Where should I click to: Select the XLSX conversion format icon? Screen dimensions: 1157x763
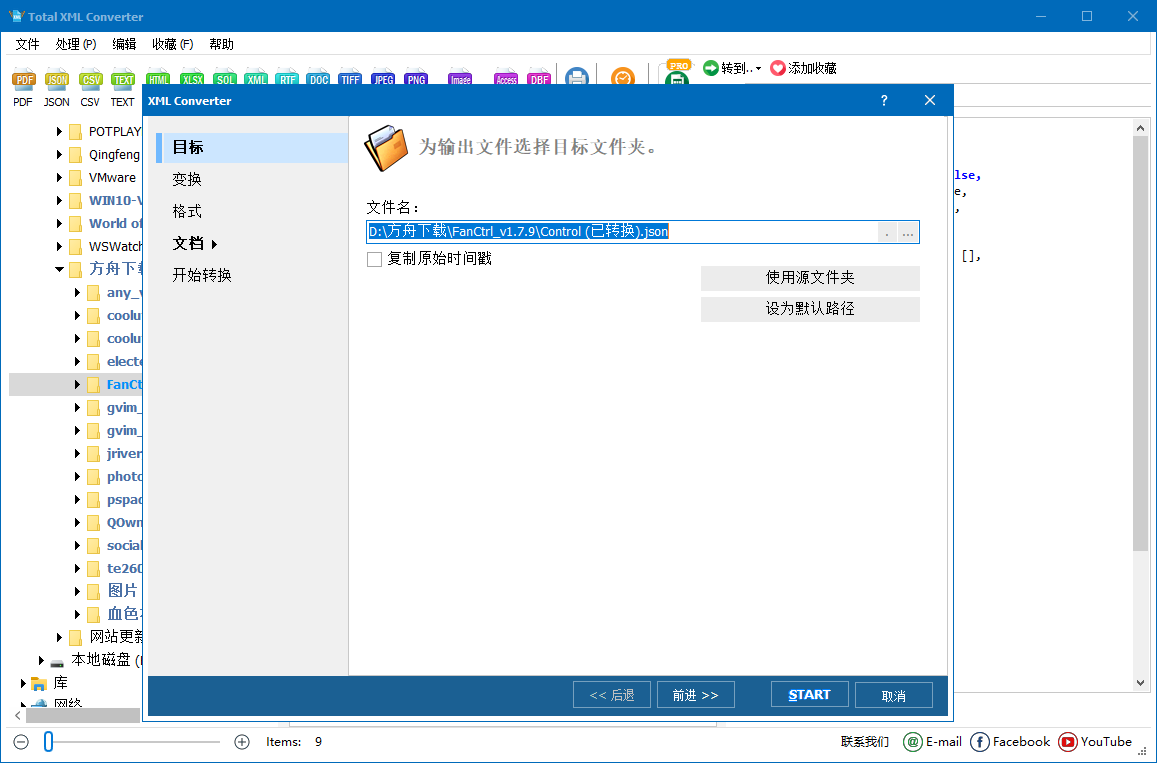(x=191, y=78)
